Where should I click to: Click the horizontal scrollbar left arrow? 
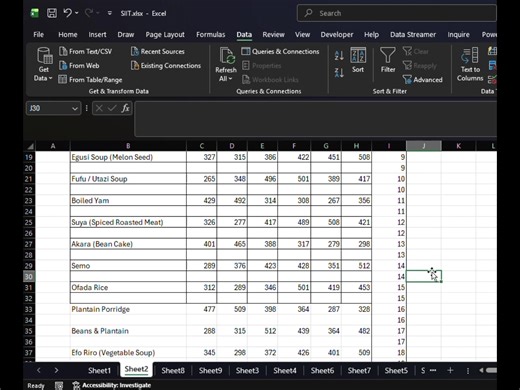[x=481, y=370]
